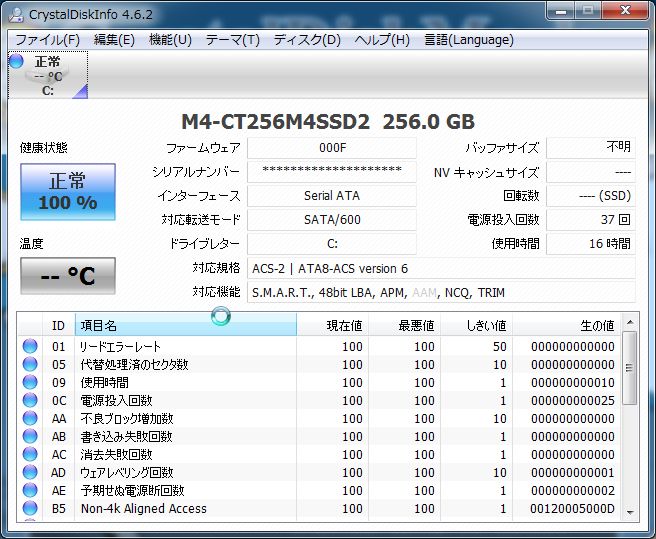The image size is (656, 539).
Task: Click the 使用時間 field showing 16 時間
Action: point(591,244)
